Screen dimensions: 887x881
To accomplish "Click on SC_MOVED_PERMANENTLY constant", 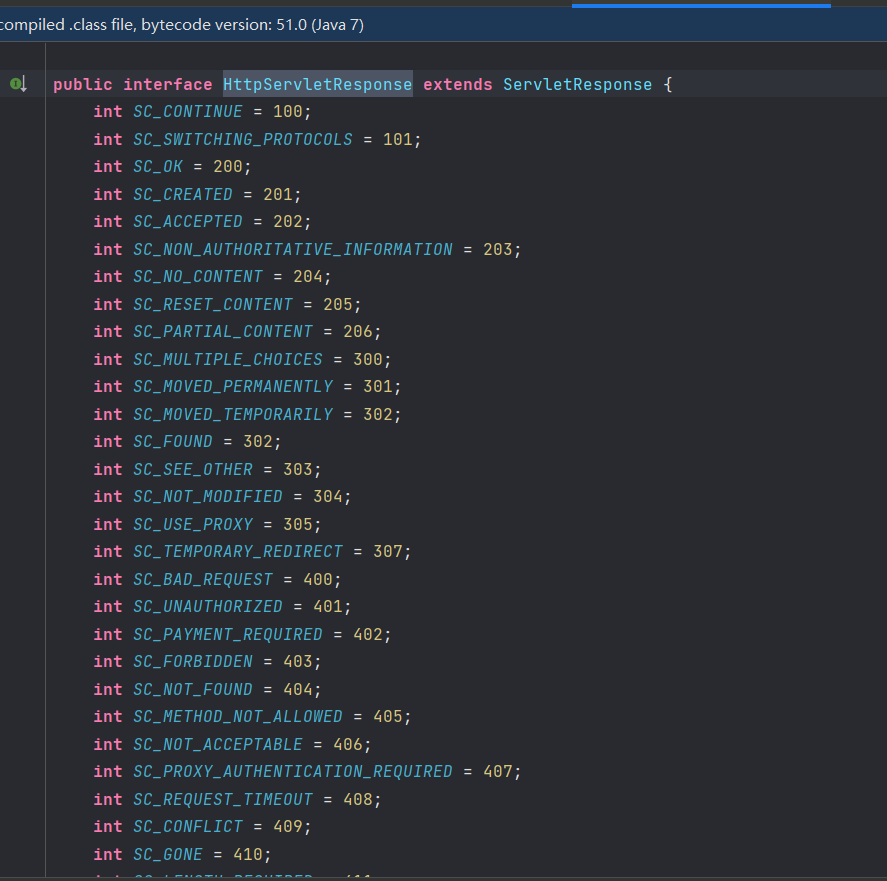I will click(x=233, y=386).
